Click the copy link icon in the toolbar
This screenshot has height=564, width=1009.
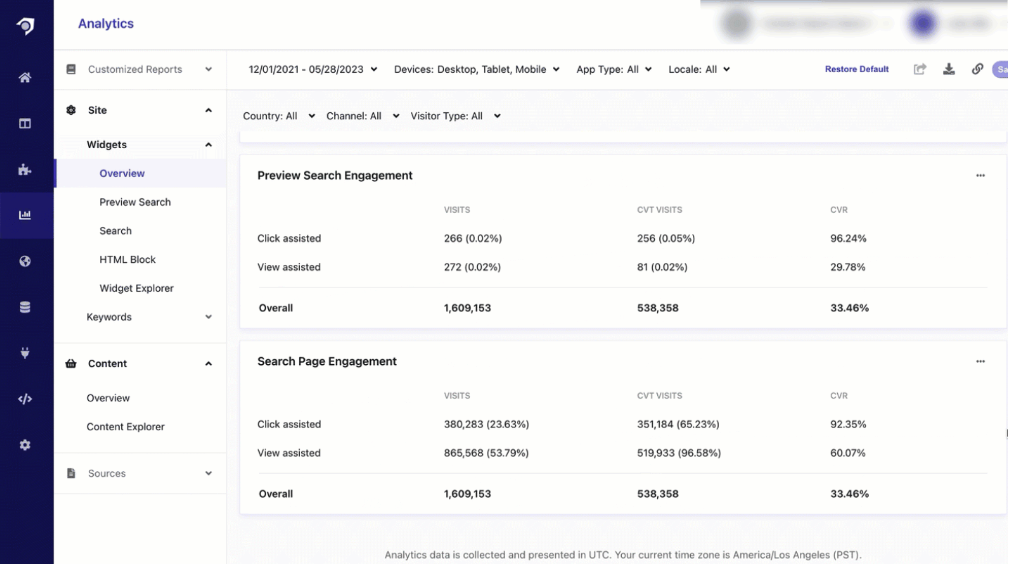click(x=977, y=69)
